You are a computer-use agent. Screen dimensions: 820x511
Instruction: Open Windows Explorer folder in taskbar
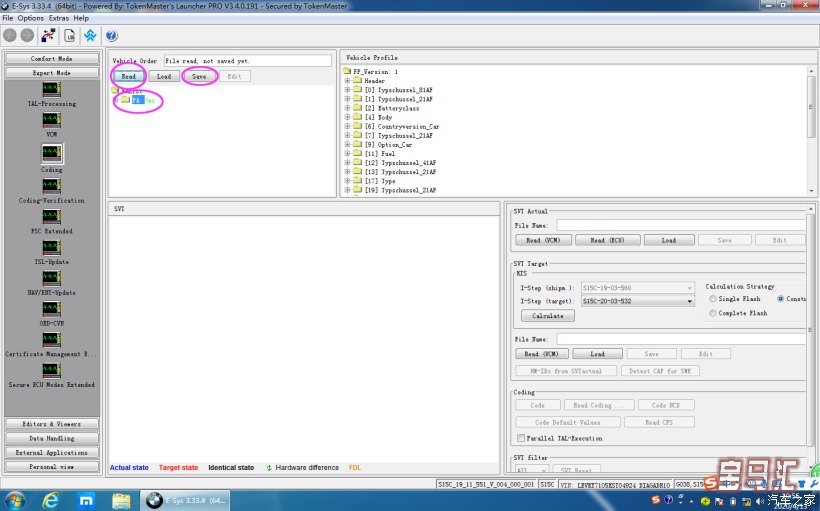121,501
